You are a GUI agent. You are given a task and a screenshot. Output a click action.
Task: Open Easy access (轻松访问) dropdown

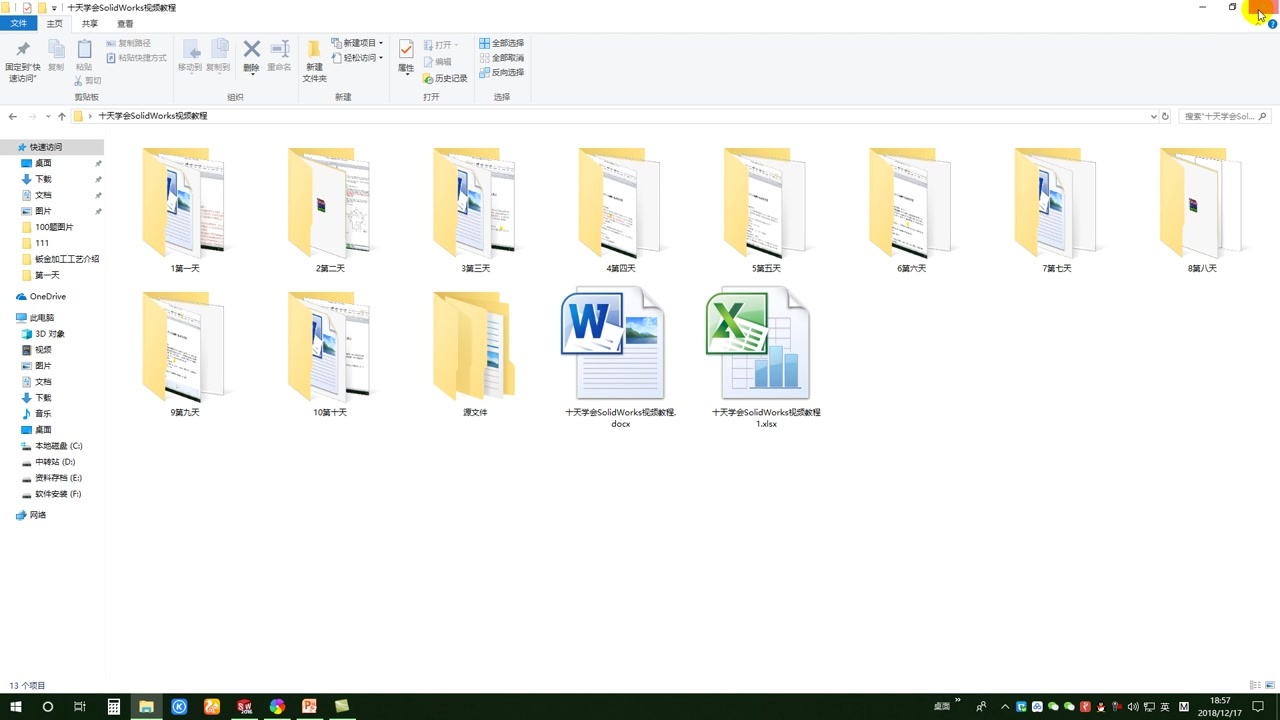pyautogui.click(x=357, y=58)
